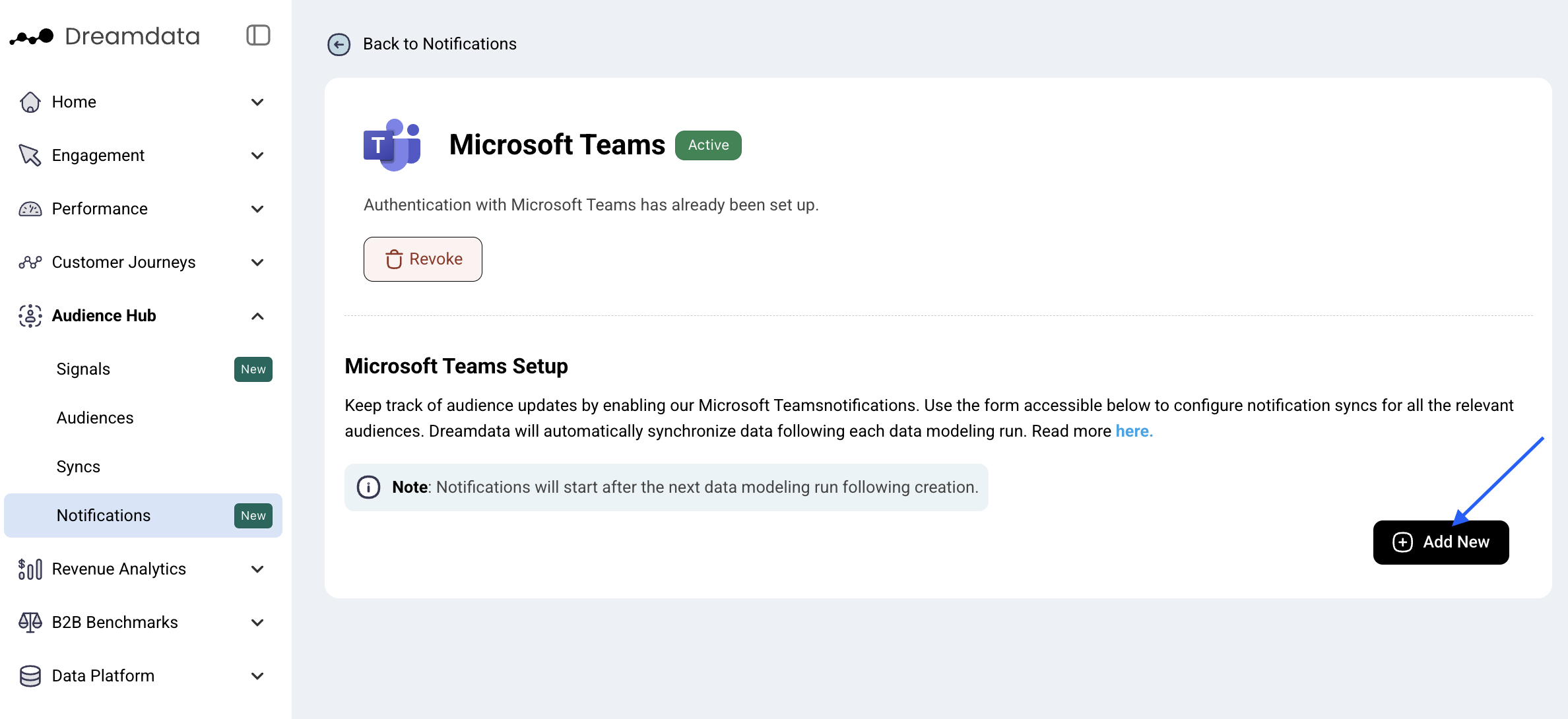Viewport: 1568px width, 719px height.
Task: Collapse the Audience Hub chevron
Action: point(257,316)
